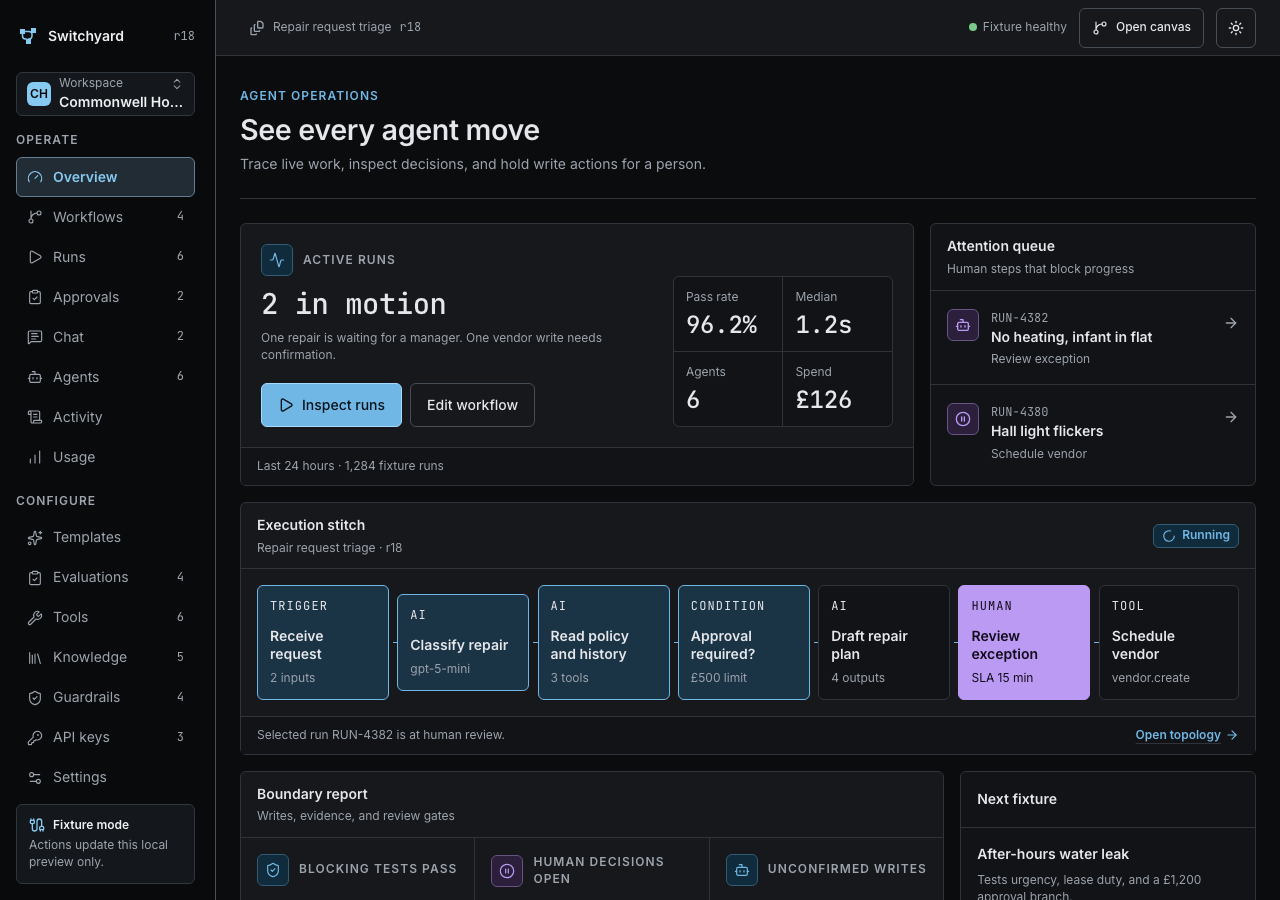Click the RUN-4380 pause icon
Screen dimensions: 1280x900
[963, 419]
